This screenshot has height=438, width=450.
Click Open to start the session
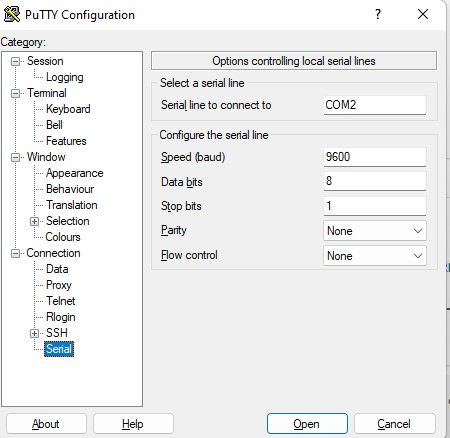(307, 424)
